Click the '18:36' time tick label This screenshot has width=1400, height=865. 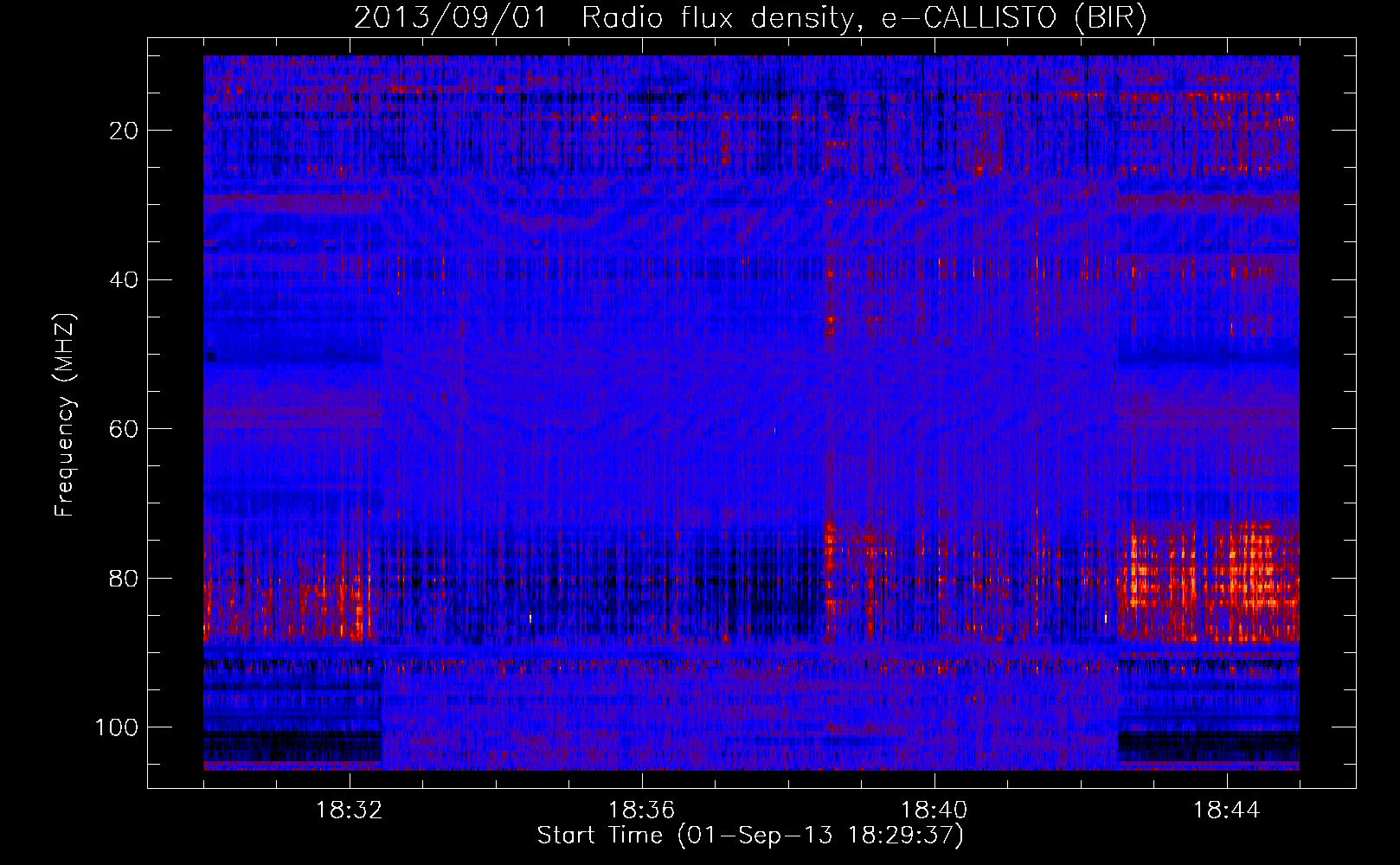[642, 811]
